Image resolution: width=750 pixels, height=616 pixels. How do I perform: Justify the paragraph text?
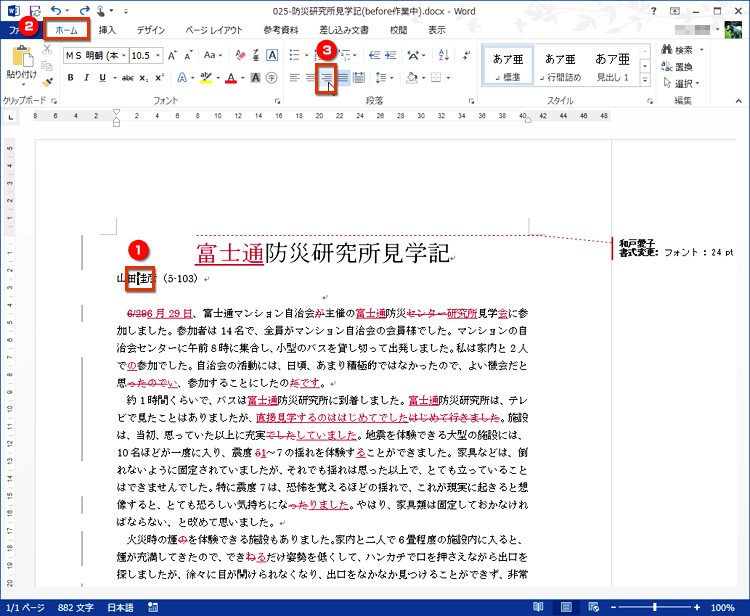[342, 77]
